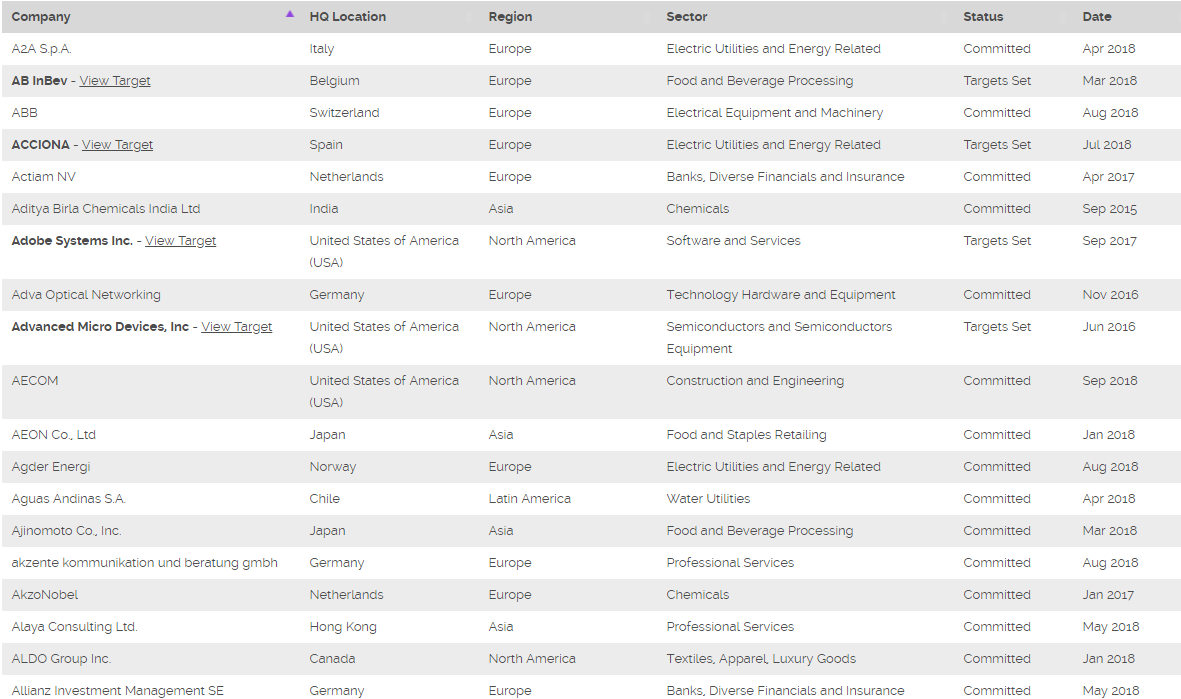Viewport: 1181px width, 699px height.
Task: Click the purple sort arrow in Company header
Action: pos(290,14)
